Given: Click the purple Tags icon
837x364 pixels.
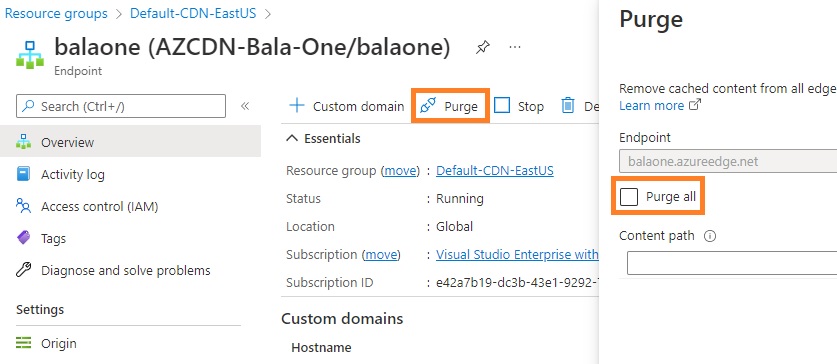Looking at the screenshot, I should coord(23,238).
